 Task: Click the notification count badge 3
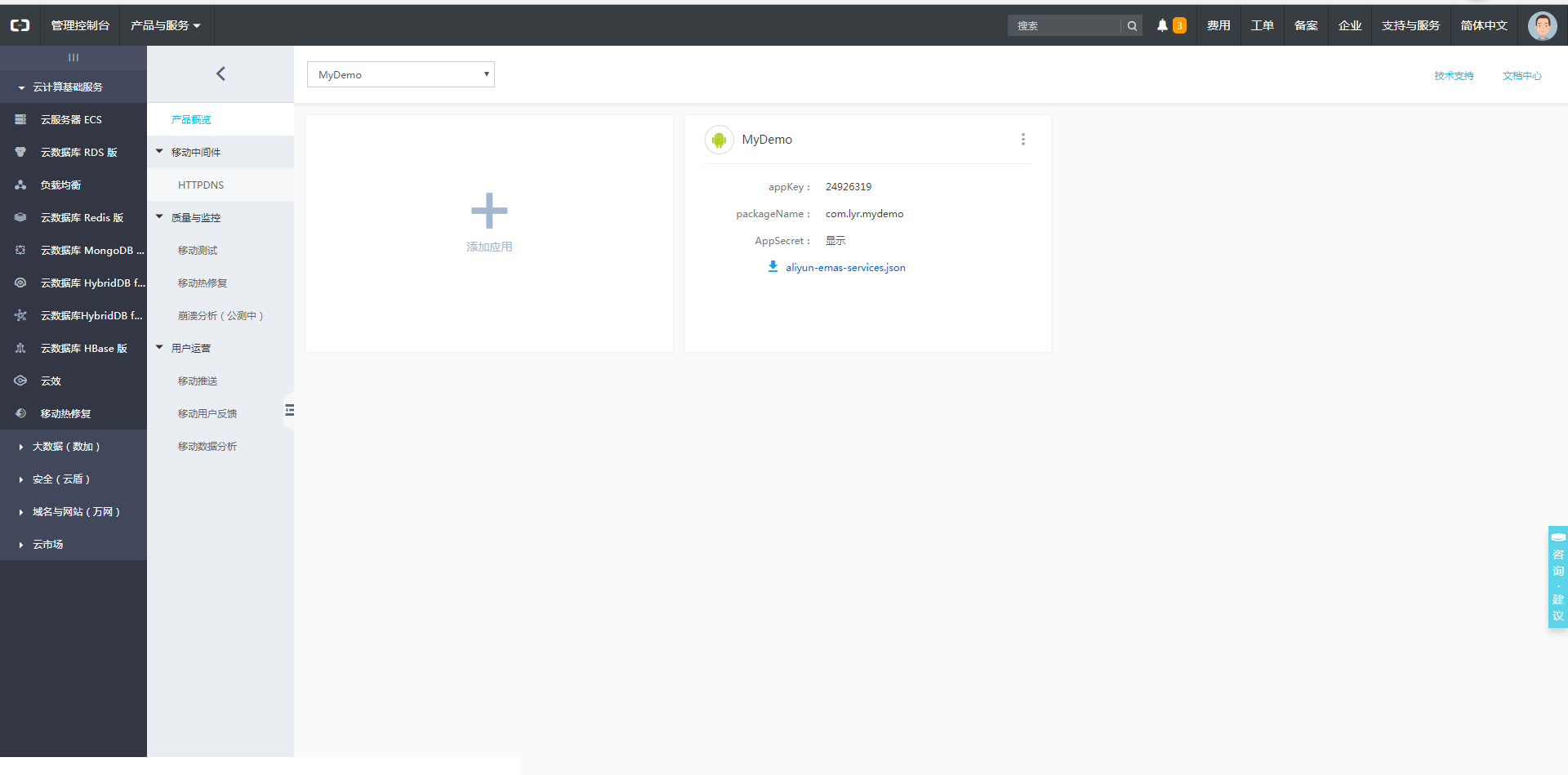click(1179, 25)
